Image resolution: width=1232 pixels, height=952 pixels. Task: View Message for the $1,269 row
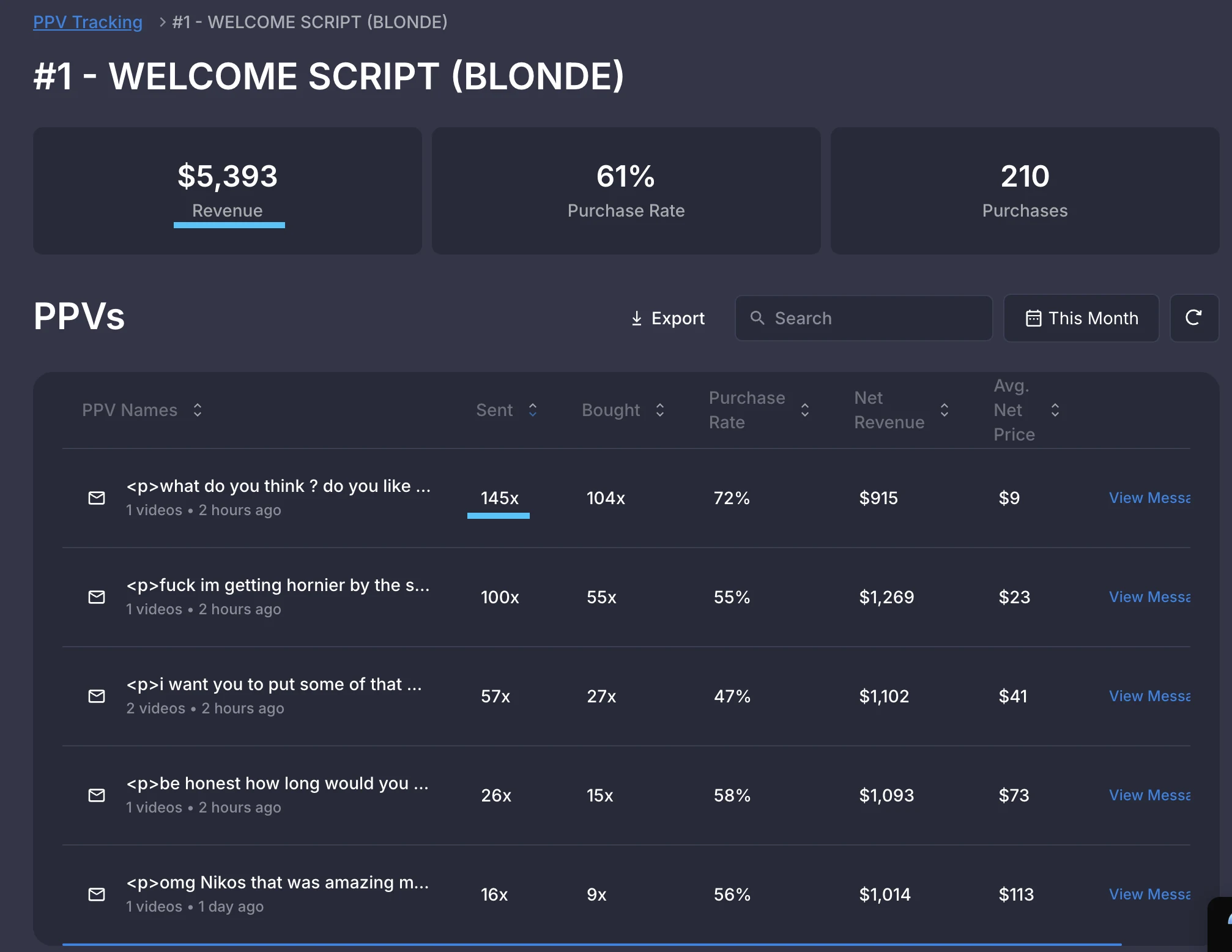[1149, 597]
